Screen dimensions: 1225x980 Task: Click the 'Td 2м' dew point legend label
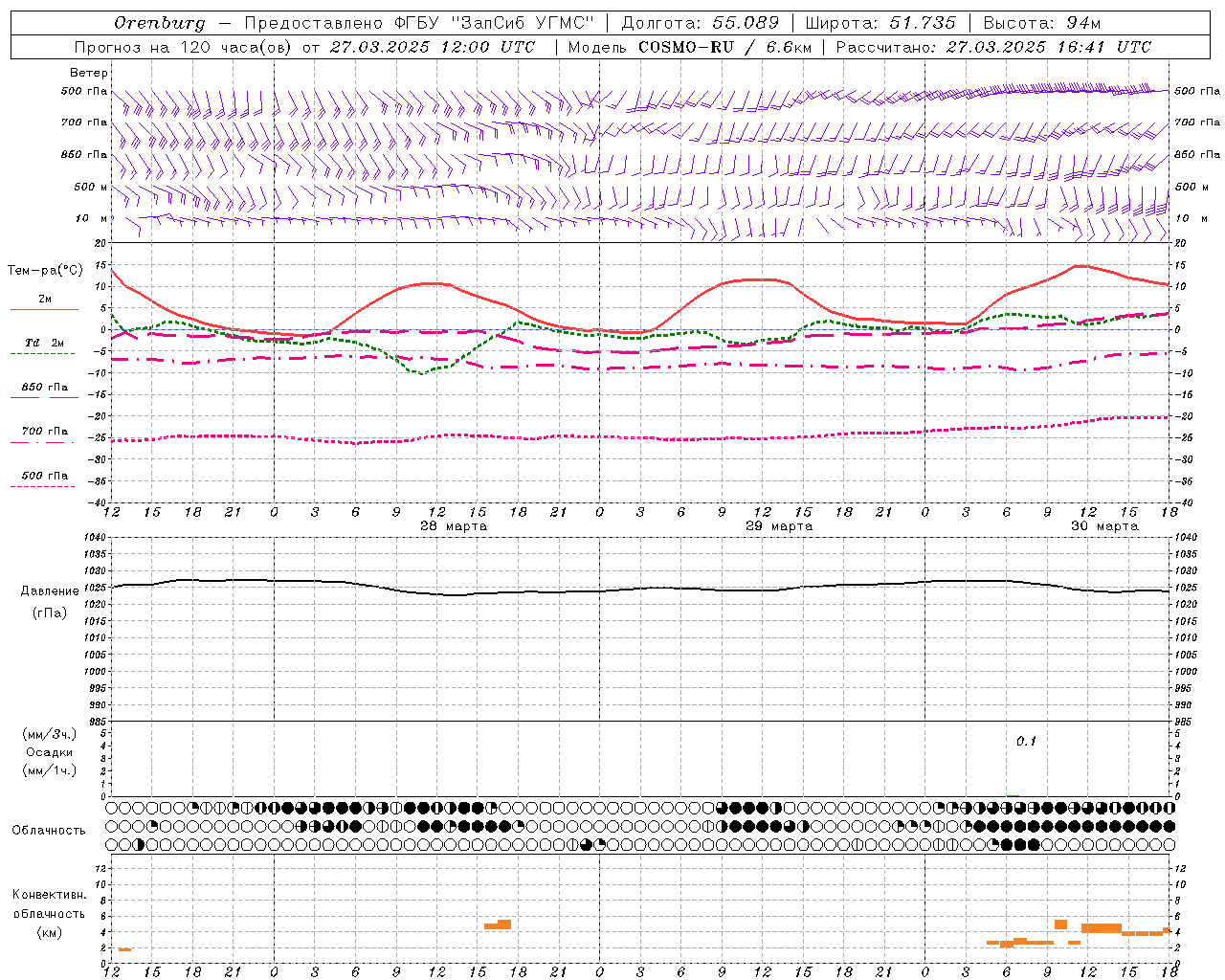pos(44,343)
